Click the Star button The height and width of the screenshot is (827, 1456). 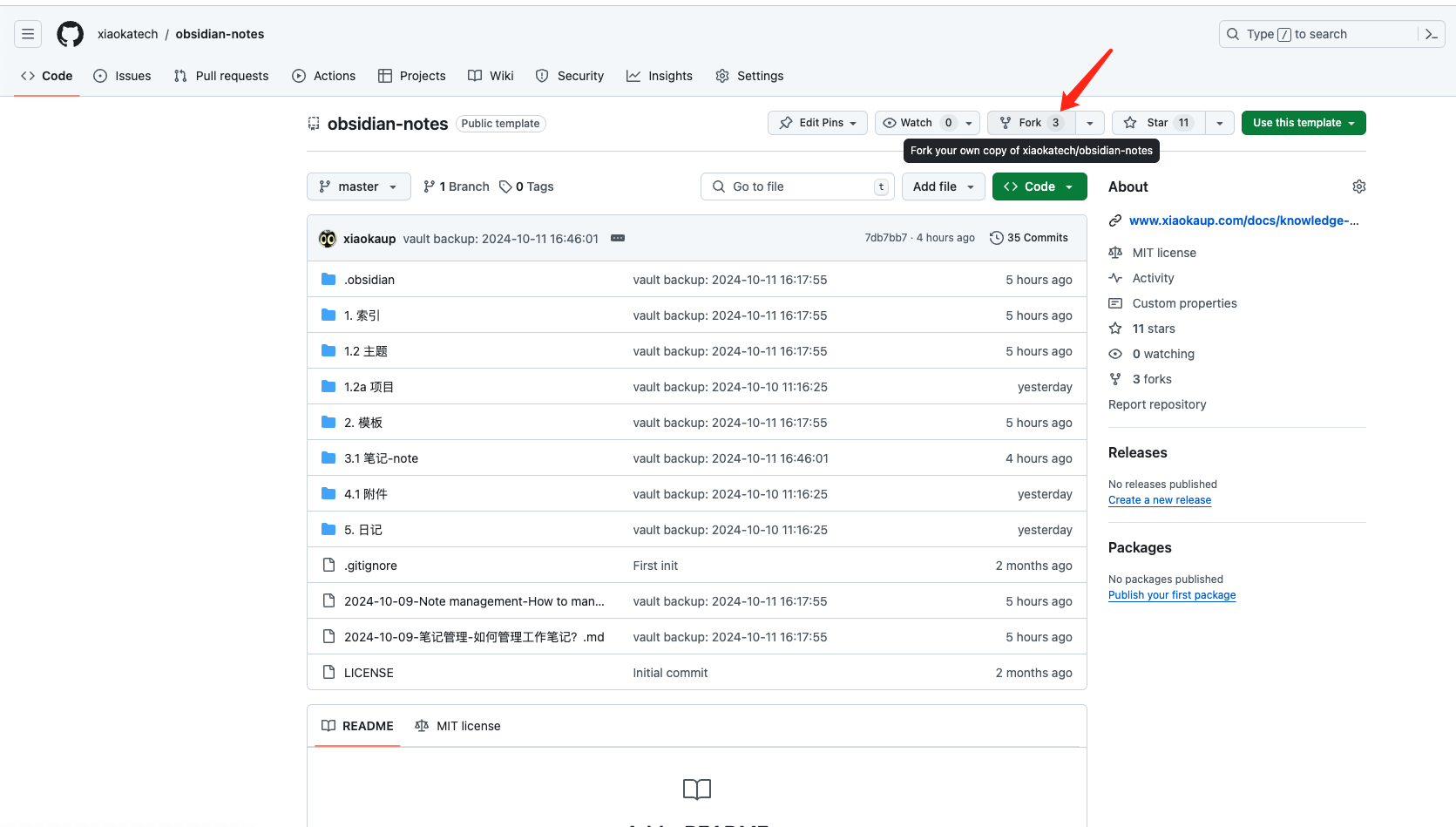coord(1159,123)
